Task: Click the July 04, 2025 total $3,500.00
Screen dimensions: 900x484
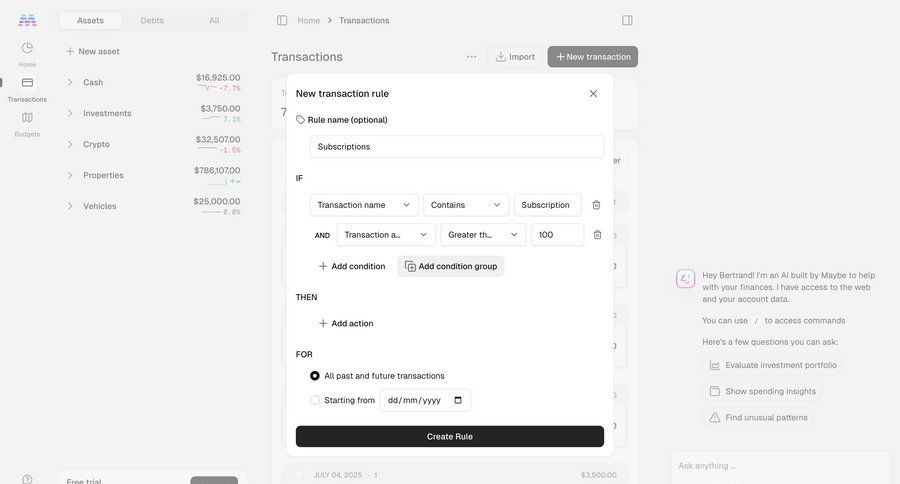Action: pyautogui.click(x=599, y=475)
